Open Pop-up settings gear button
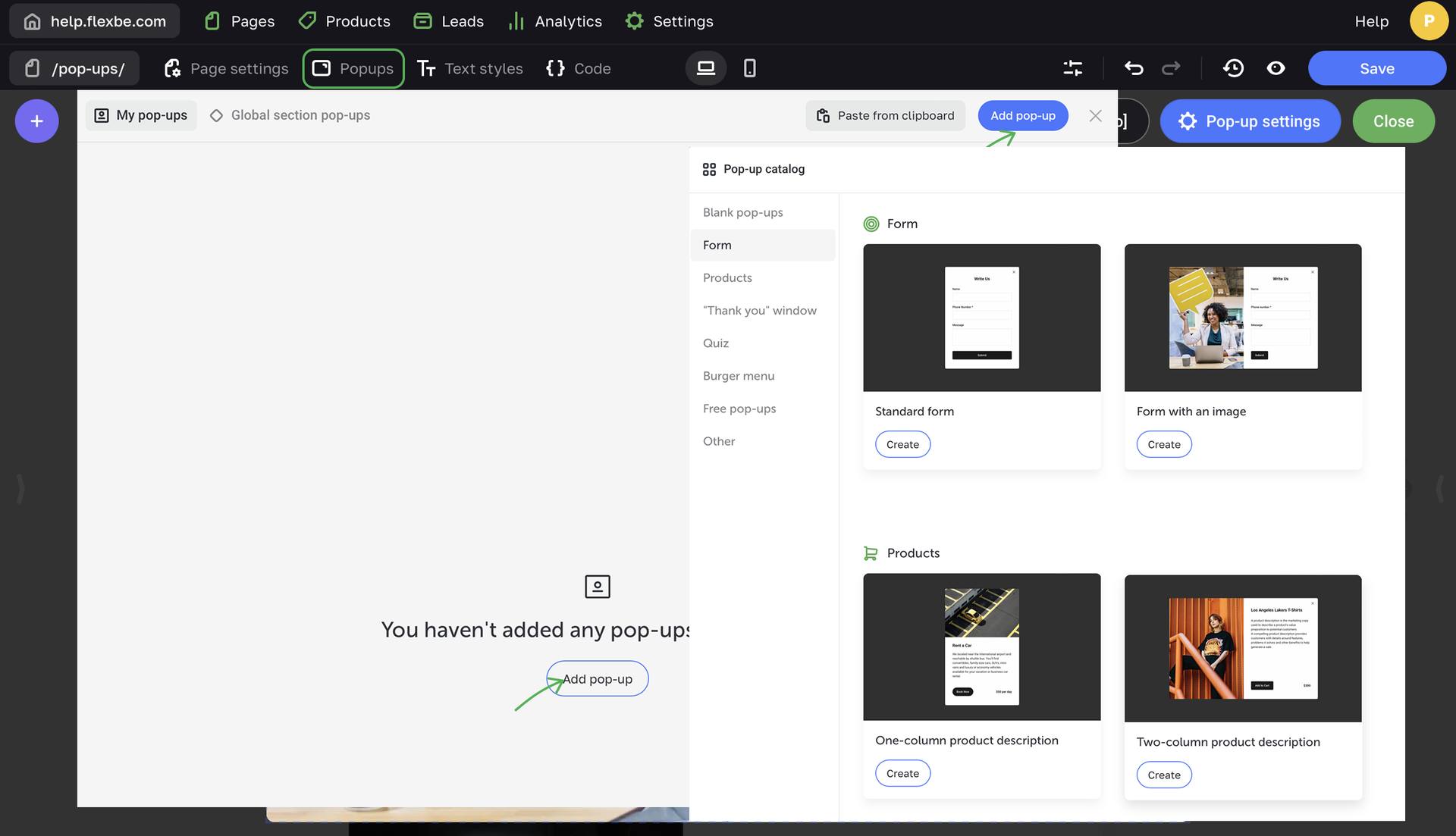 (x=1250, y=121)
